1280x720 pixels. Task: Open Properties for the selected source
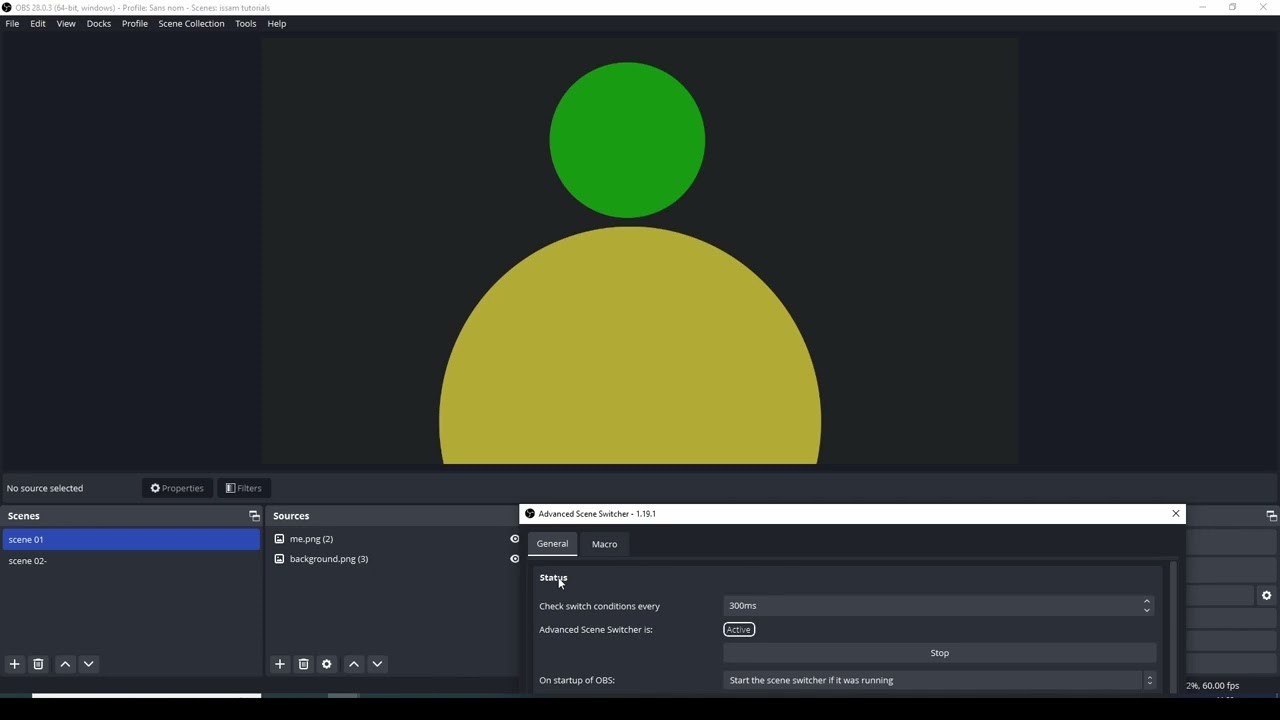pyautogui.click(x=178, y=488)
